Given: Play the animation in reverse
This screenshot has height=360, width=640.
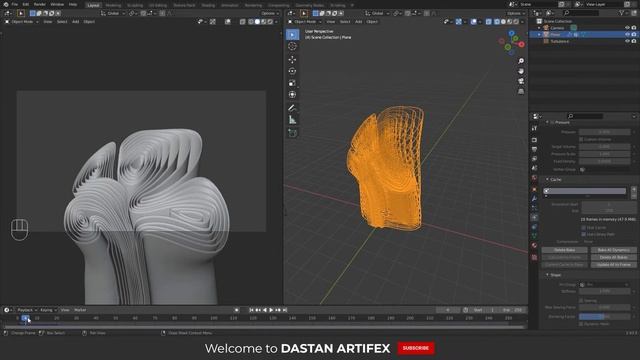Looking at the screenshot, I should 264,310.
